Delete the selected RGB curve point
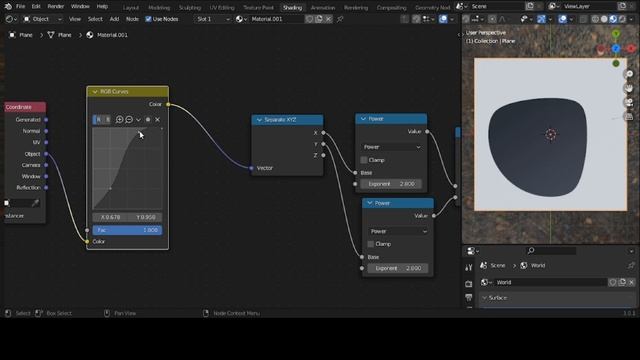The height and width of the screenshot is (360, 640). pos(158,120)
